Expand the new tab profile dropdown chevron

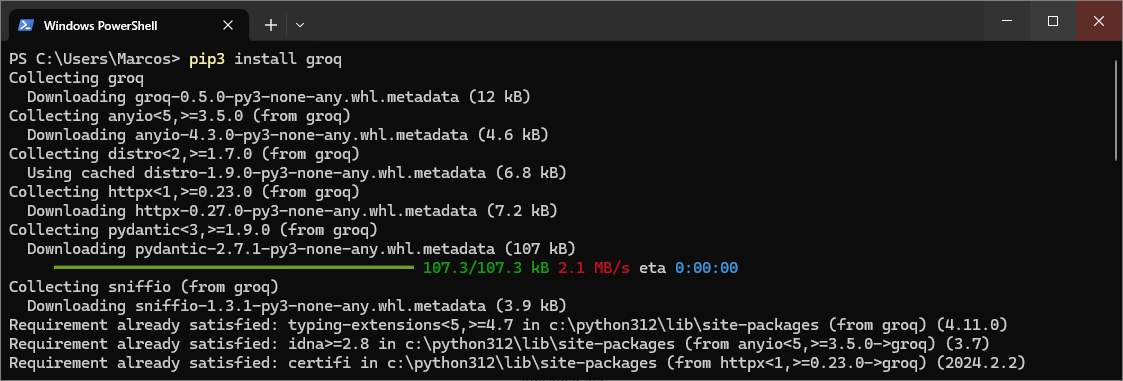click(x=300, y=25)
